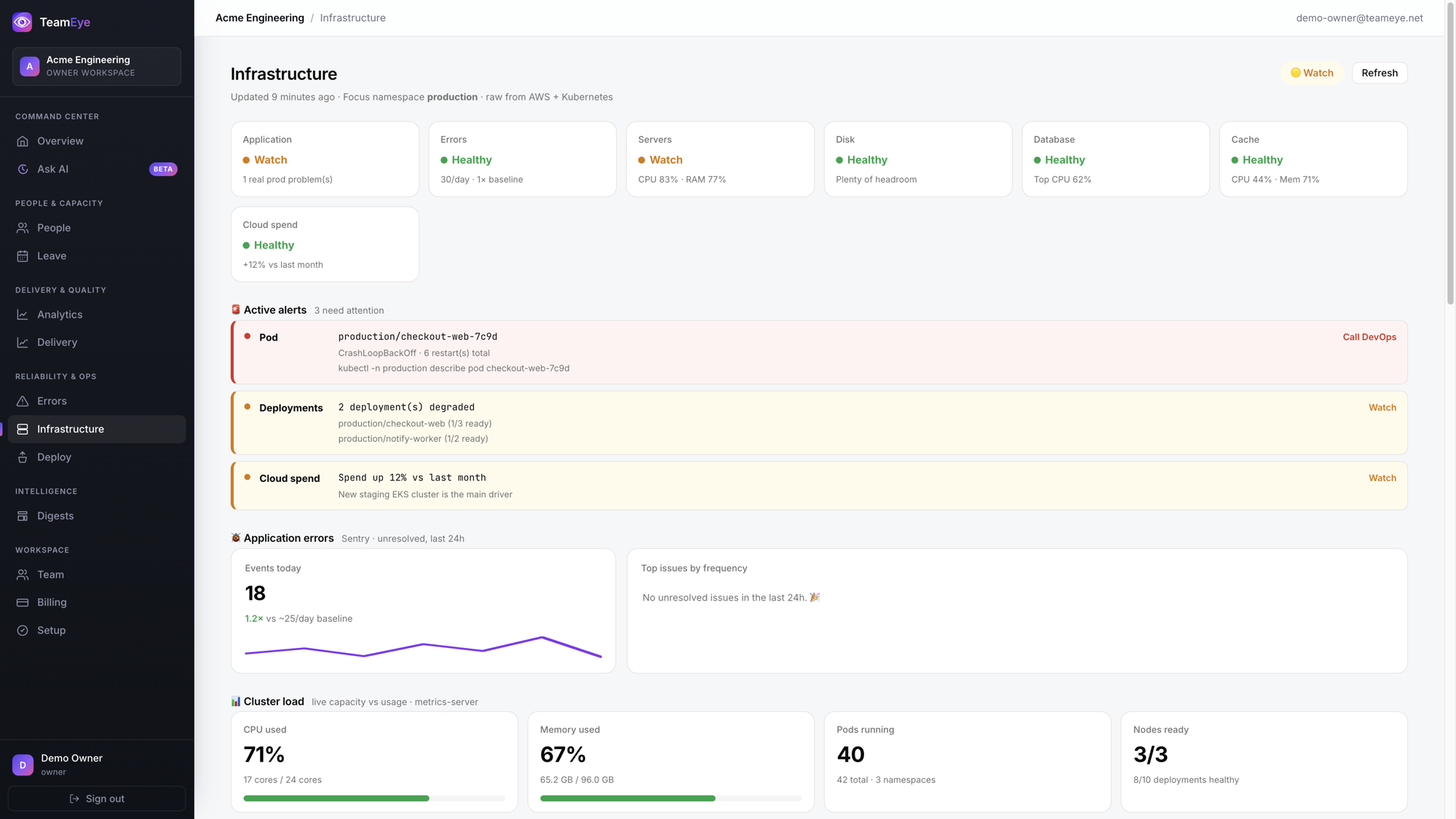Click the kubectl describe pod command text

454,368
